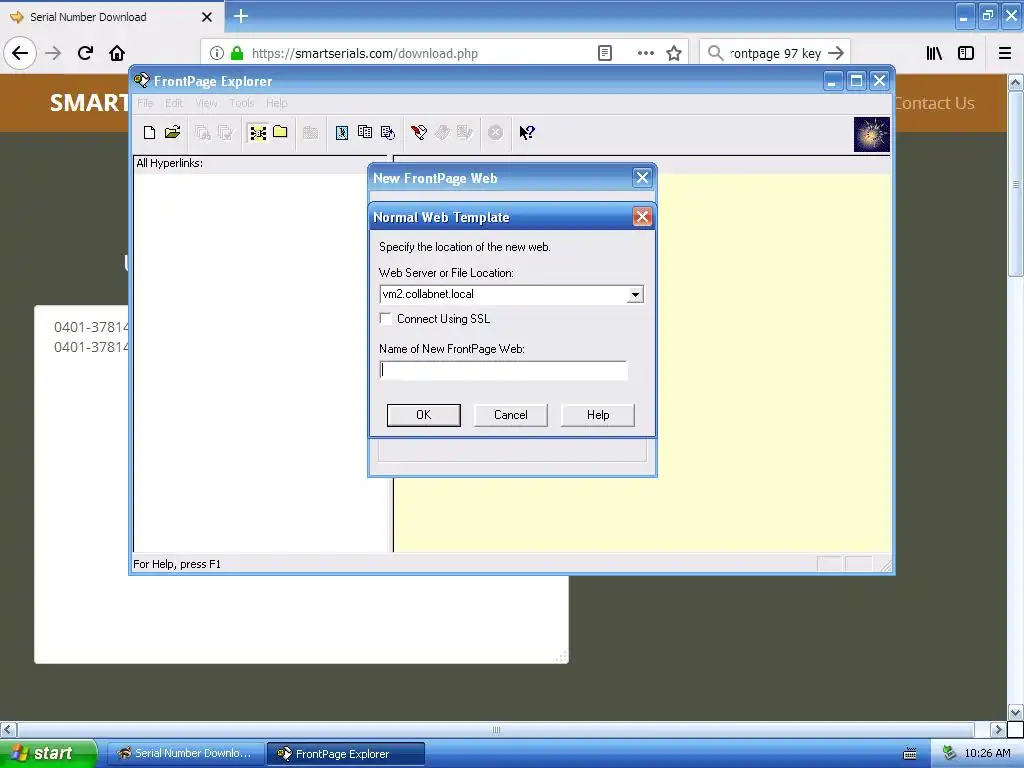Select the Hyperlink View toolbar icon
The height and width of the screenshot is (768, 1024).
pos(258,133)
